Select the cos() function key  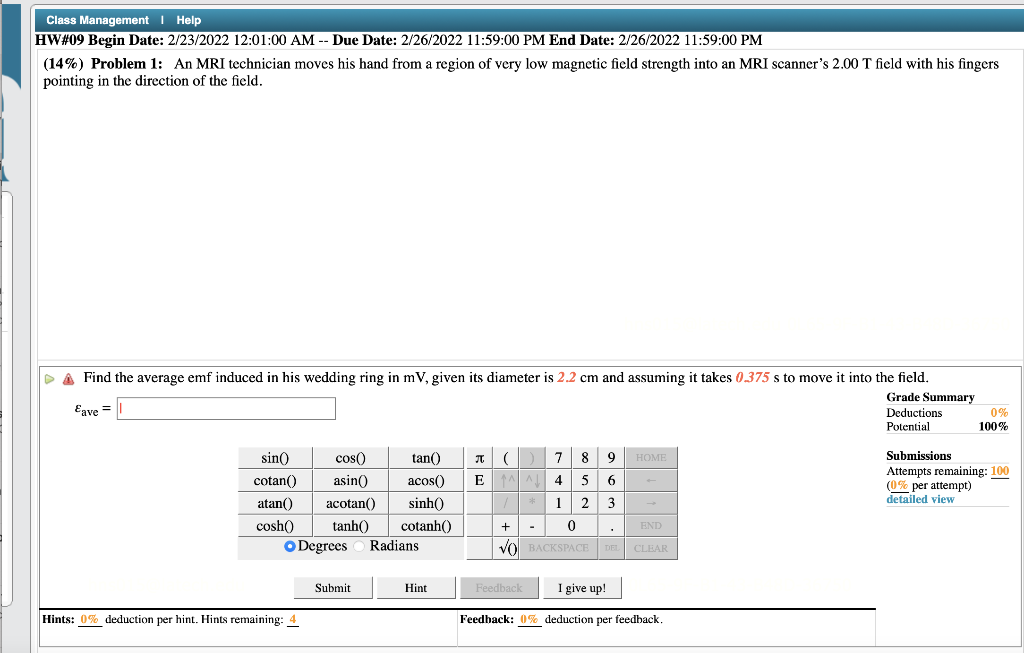[350, 457]
